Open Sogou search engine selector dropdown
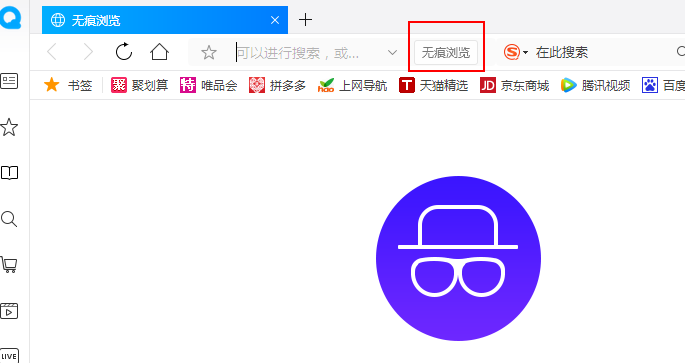685x363 pixels. click(516, 52)
